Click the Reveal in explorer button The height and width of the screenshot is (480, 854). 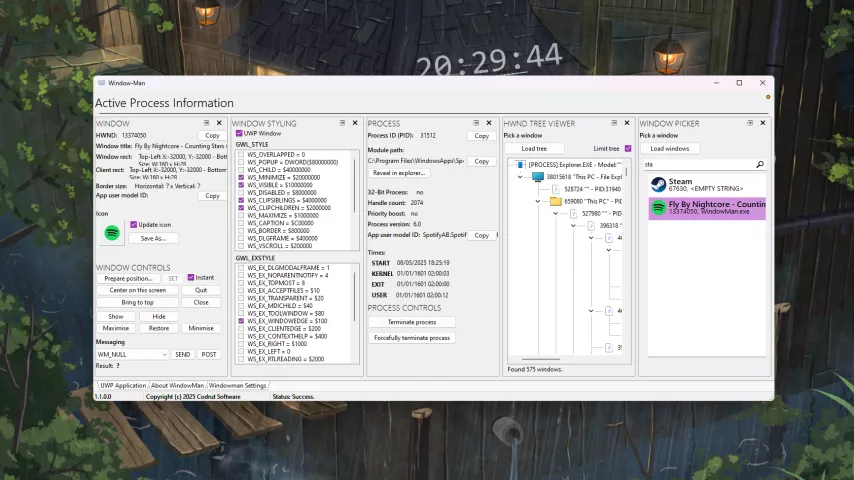(x=400, y=173)
